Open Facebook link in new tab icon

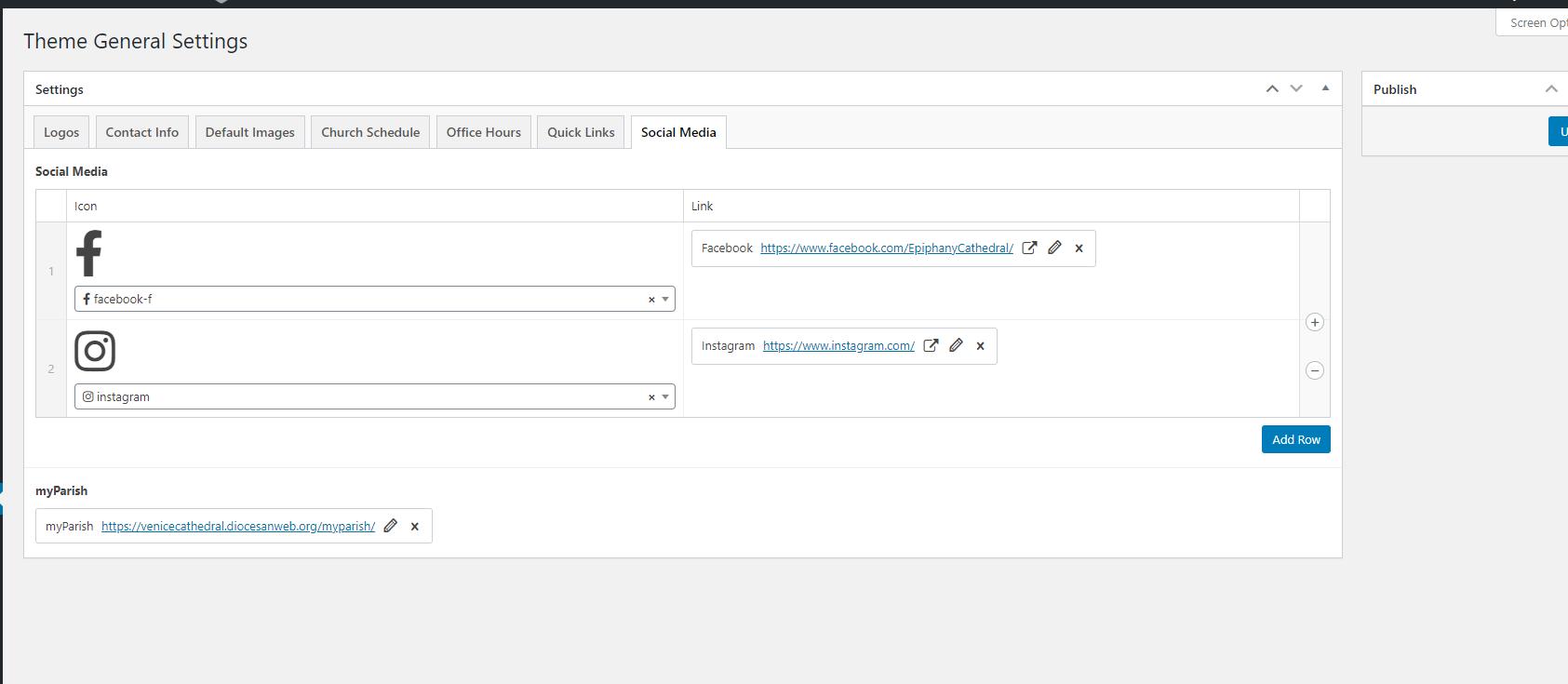(x=1029, y=248)
